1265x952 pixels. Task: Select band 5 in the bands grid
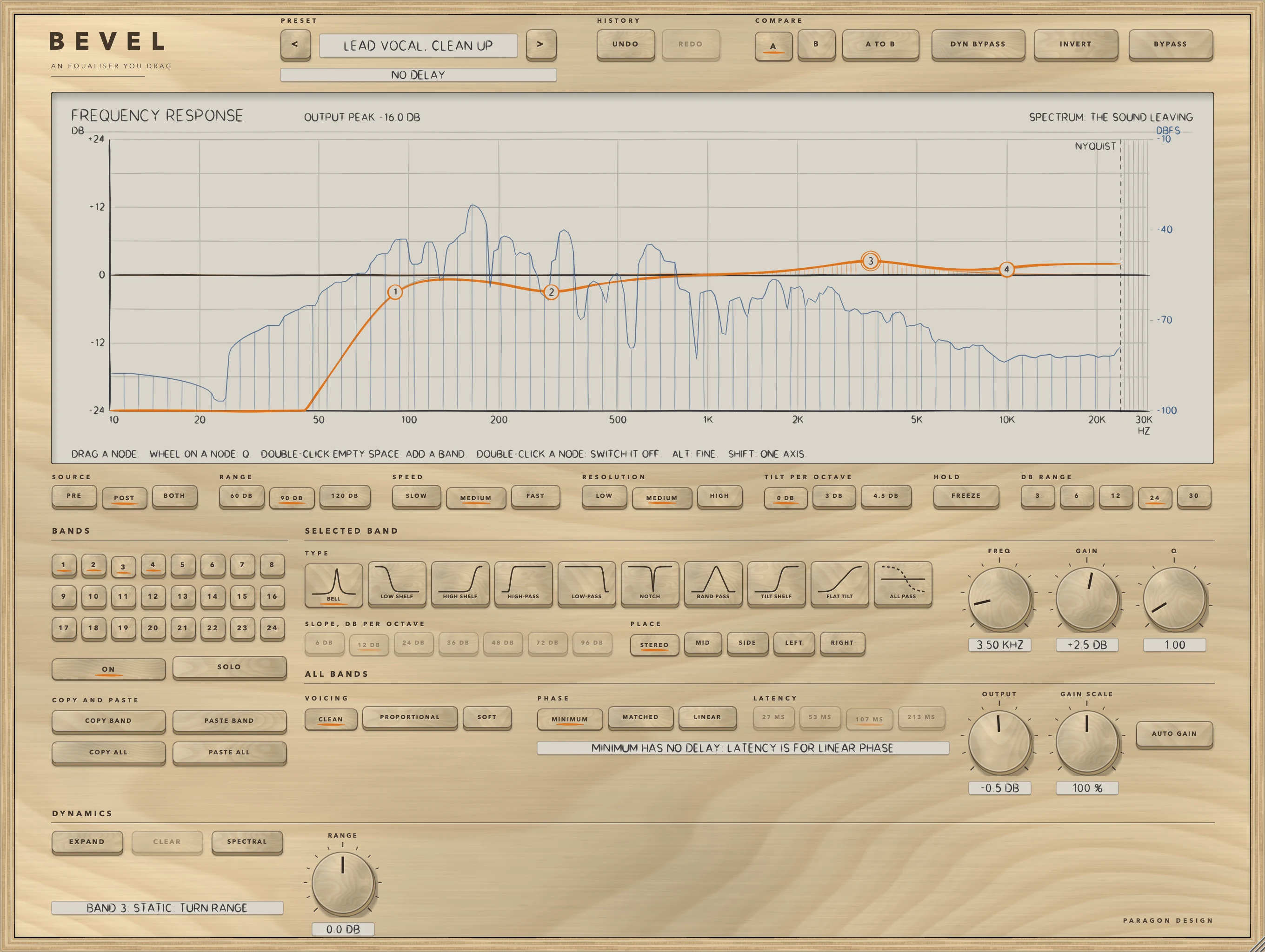tap(182, 565)
